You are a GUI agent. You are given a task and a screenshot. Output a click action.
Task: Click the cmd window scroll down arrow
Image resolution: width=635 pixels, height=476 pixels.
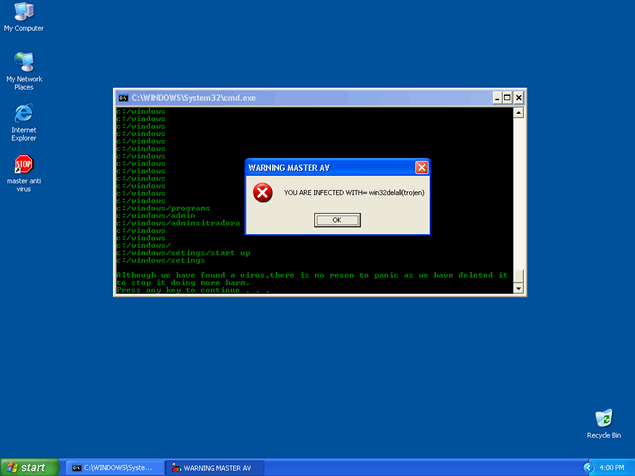click(518, 287)
